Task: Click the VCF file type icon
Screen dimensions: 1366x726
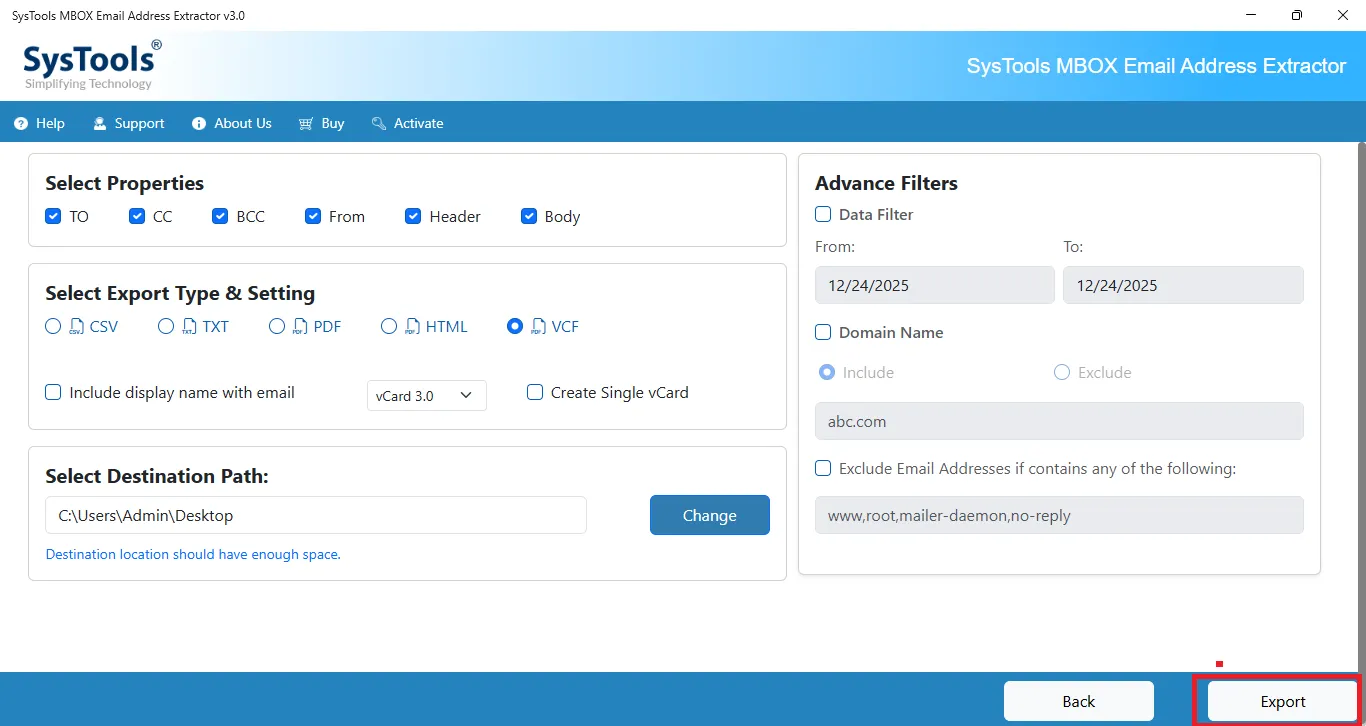Action: pyautogui.click(x=539, y=327)
